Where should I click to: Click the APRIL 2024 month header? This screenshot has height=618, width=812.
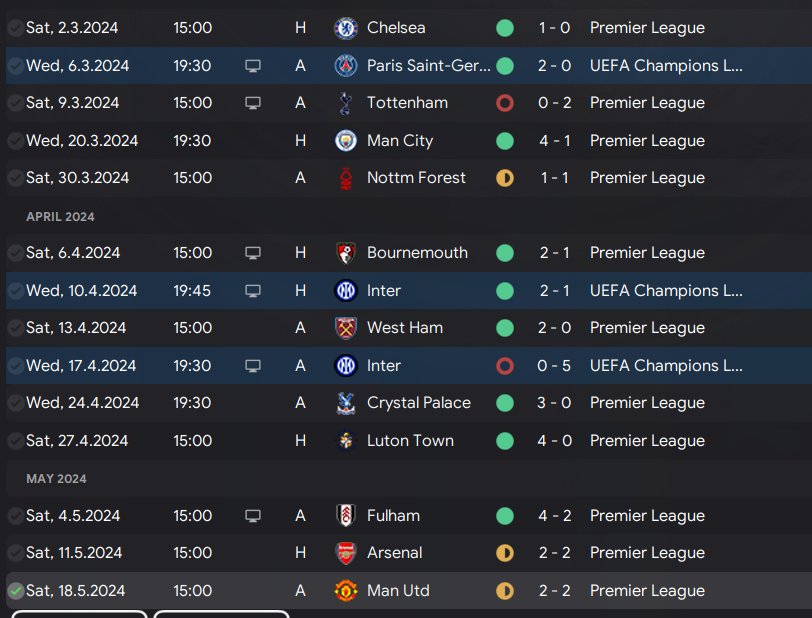[60, 216]
